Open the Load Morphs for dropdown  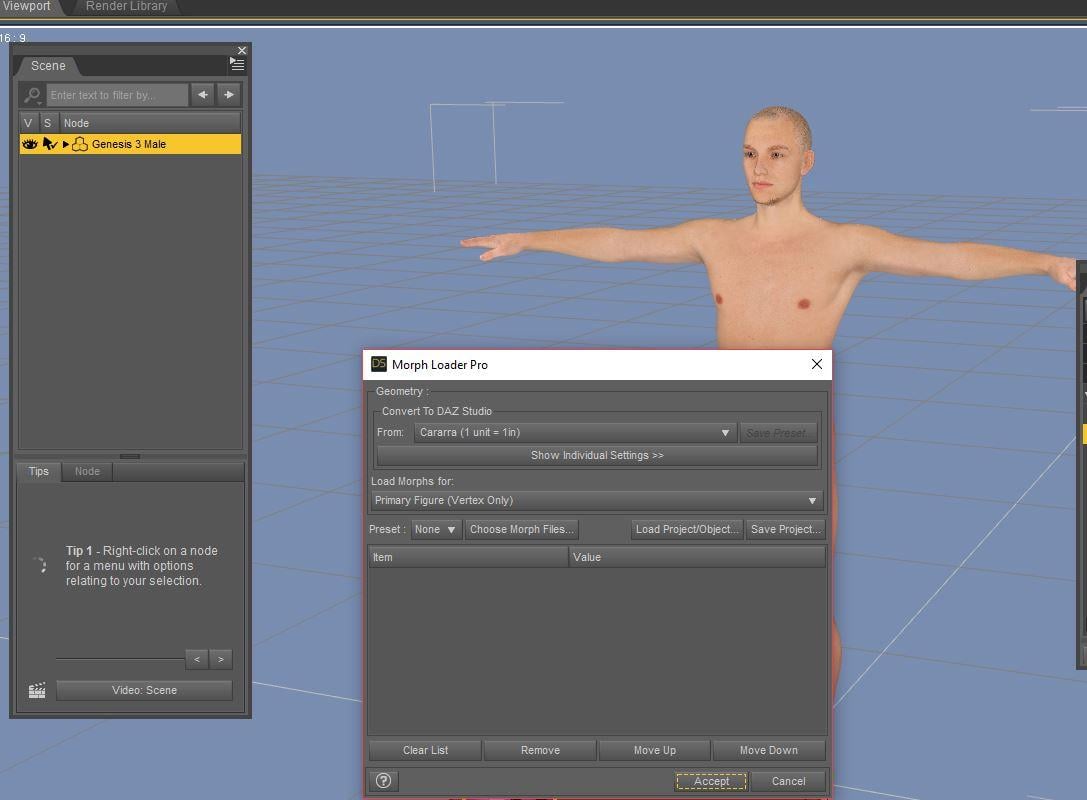pyautogui.click(x=596, y=500)
